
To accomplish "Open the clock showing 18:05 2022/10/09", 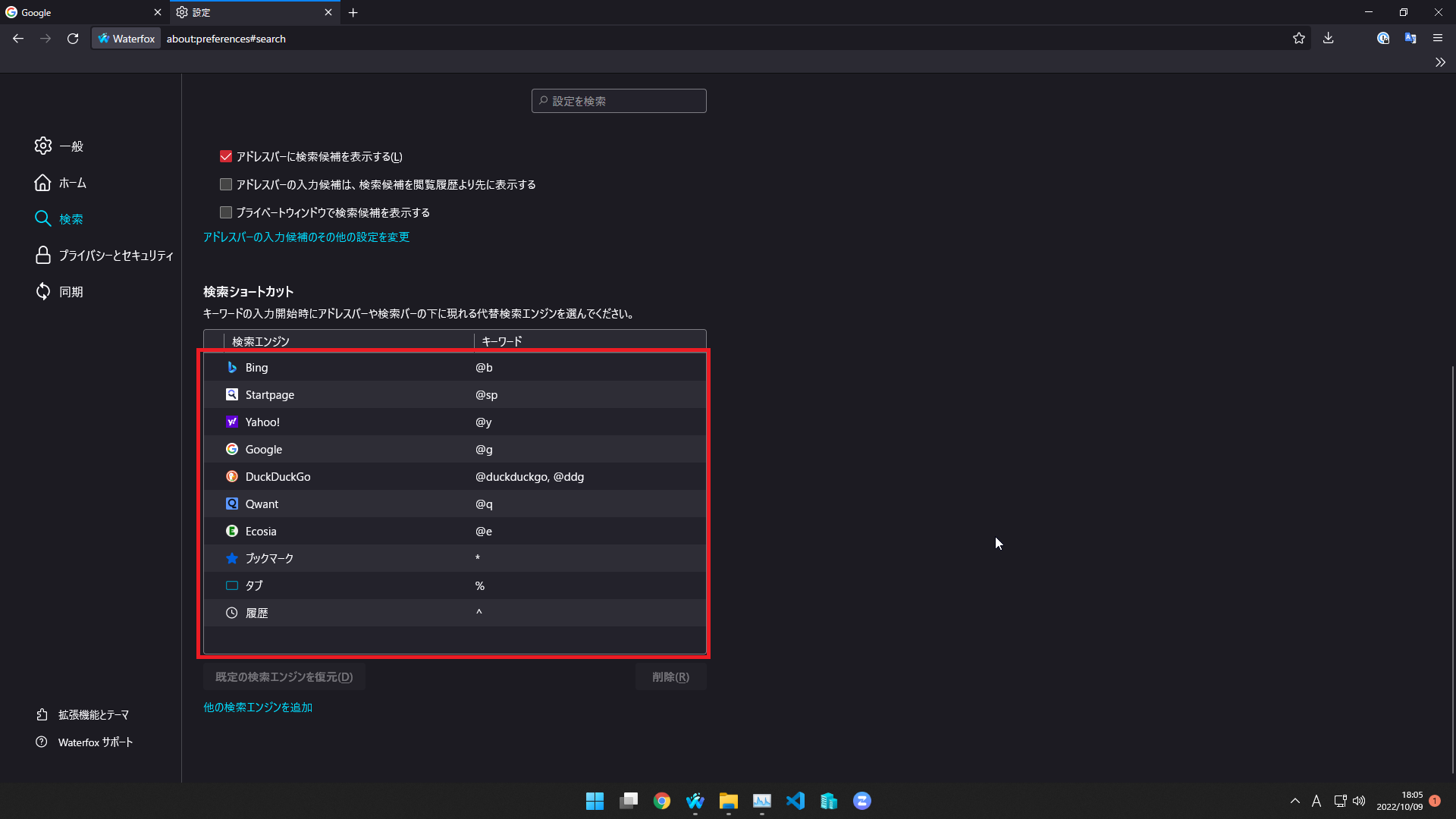I will tap(1400, 801).
